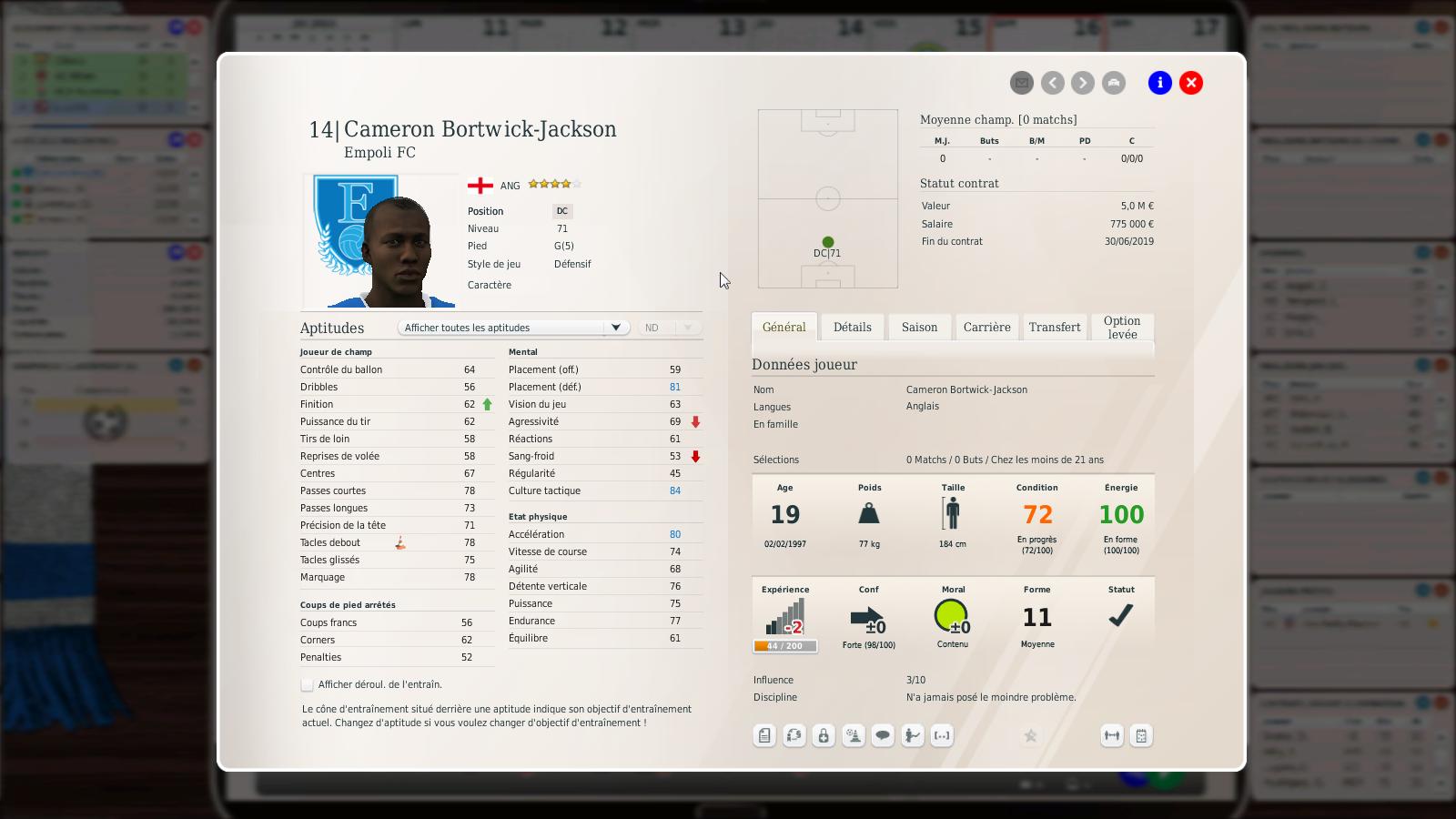Enable Afficher déroul. de l'entraîn. checkbox
The image size is (1456, 819).
click(307, 684)
